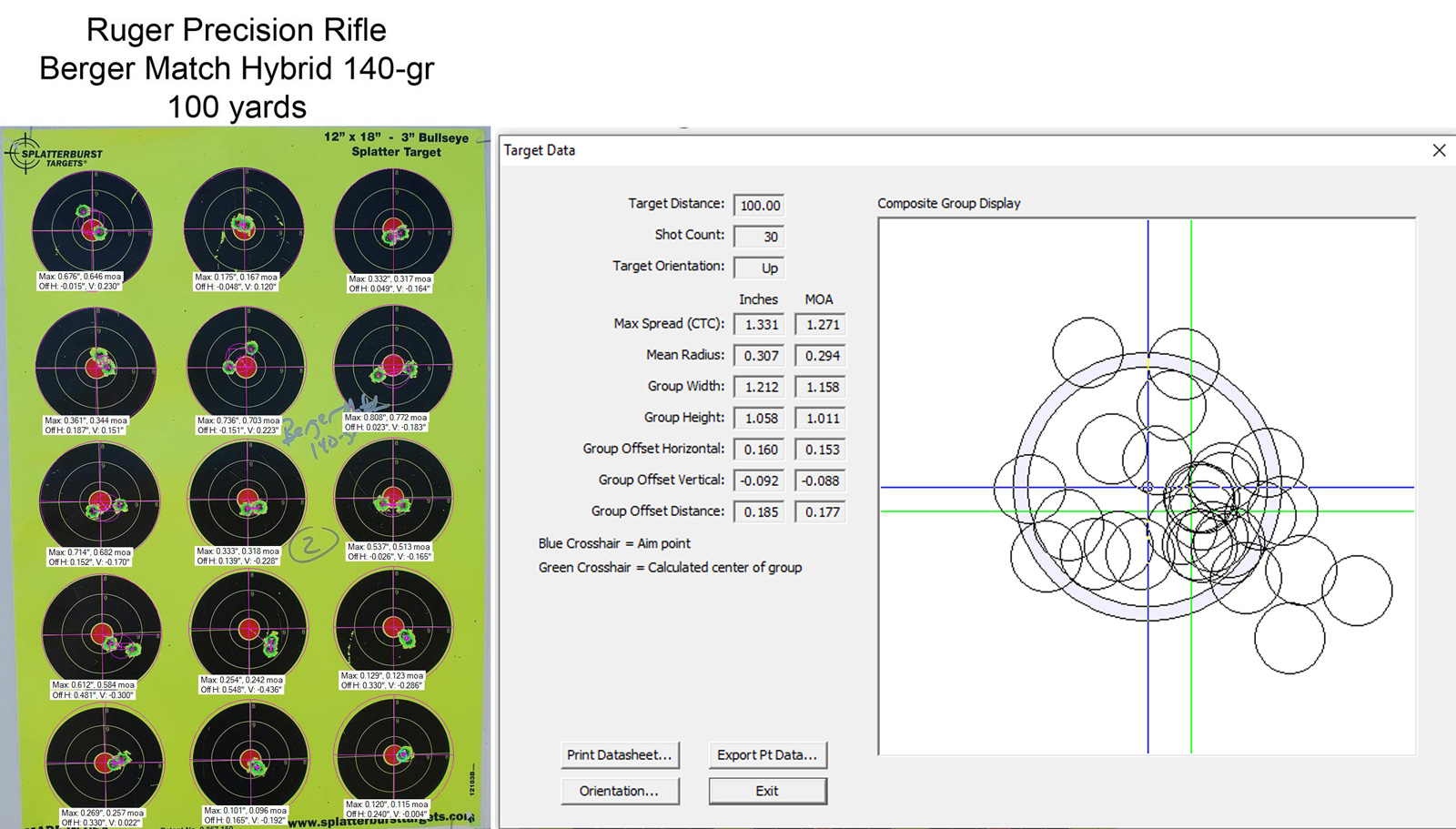The height and width of the screenshot is (829, 1456).
Task: Click the 3" Bullseye Splatter Target caption
Action: [397, 145]
